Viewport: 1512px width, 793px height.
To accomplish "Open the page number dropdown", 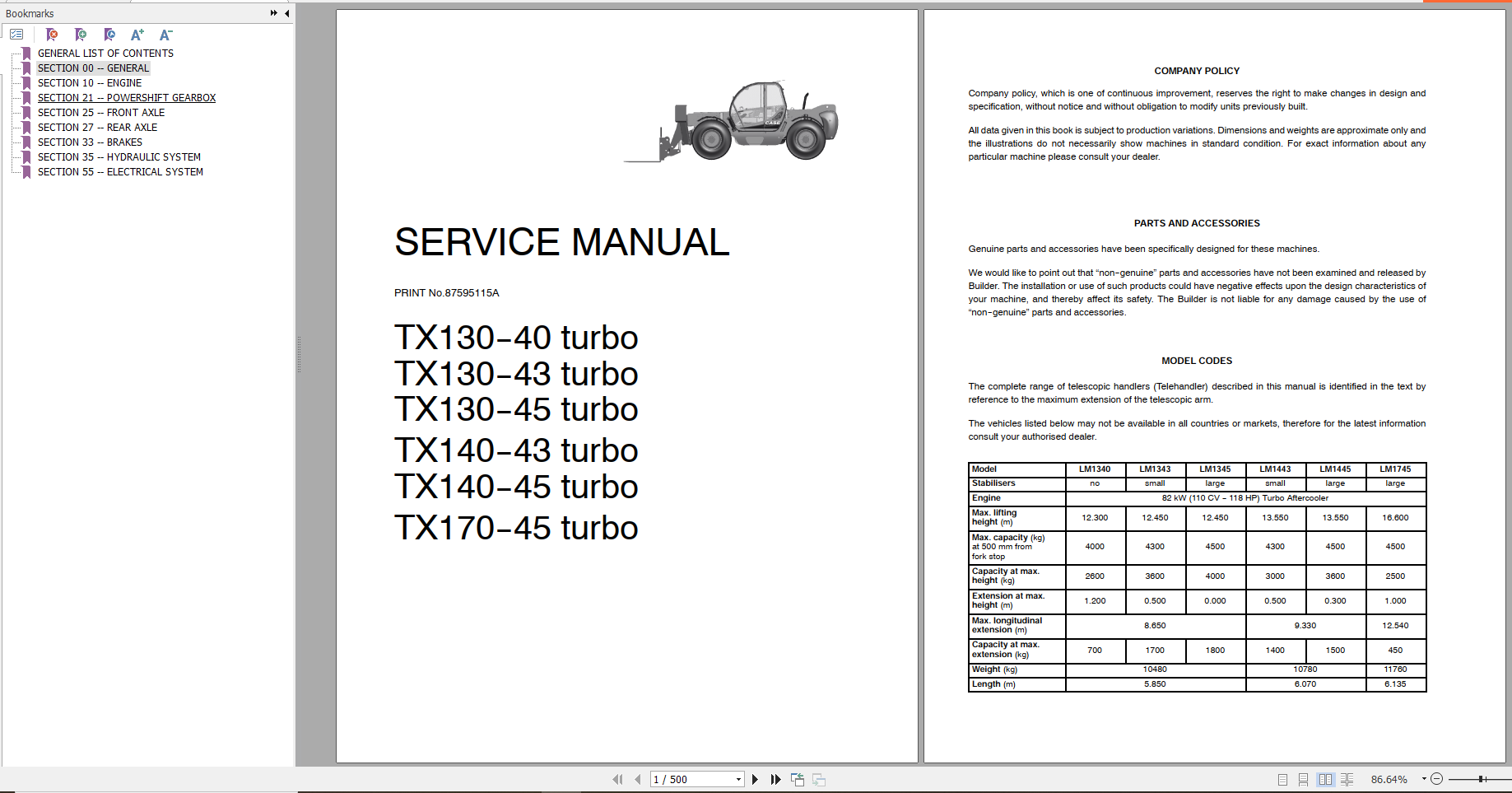I will pos(738,779).
